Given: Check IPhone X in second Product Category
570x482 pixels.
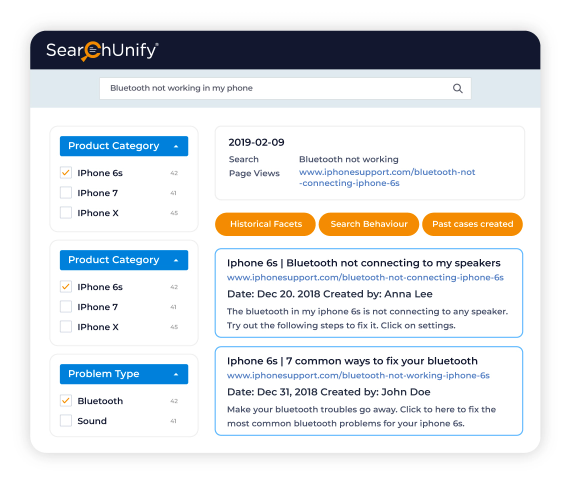Looking at the screenshot, I should [x=66, y=327].
